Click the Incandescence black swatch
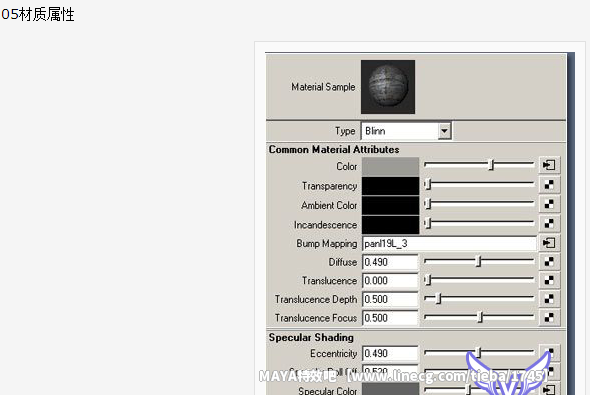Viewport: 590px width, 395px height. (390, 225)
